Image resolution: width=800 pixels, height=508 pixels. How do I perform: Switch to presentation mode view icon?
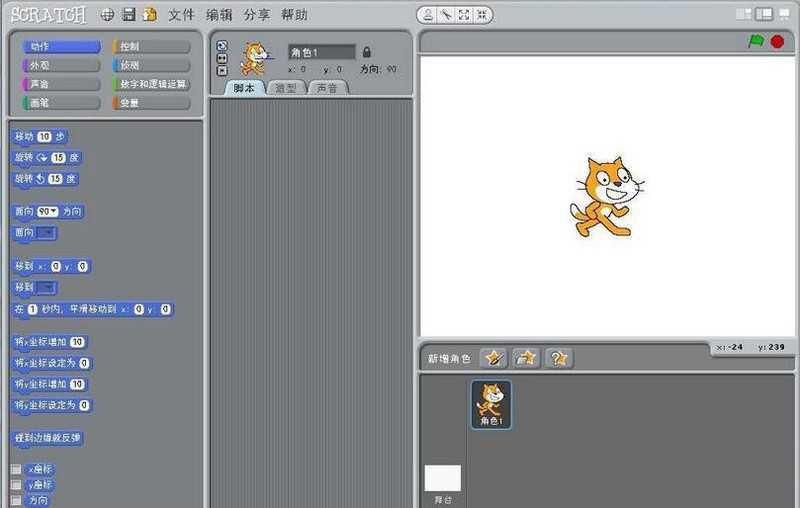coord(785,14)
